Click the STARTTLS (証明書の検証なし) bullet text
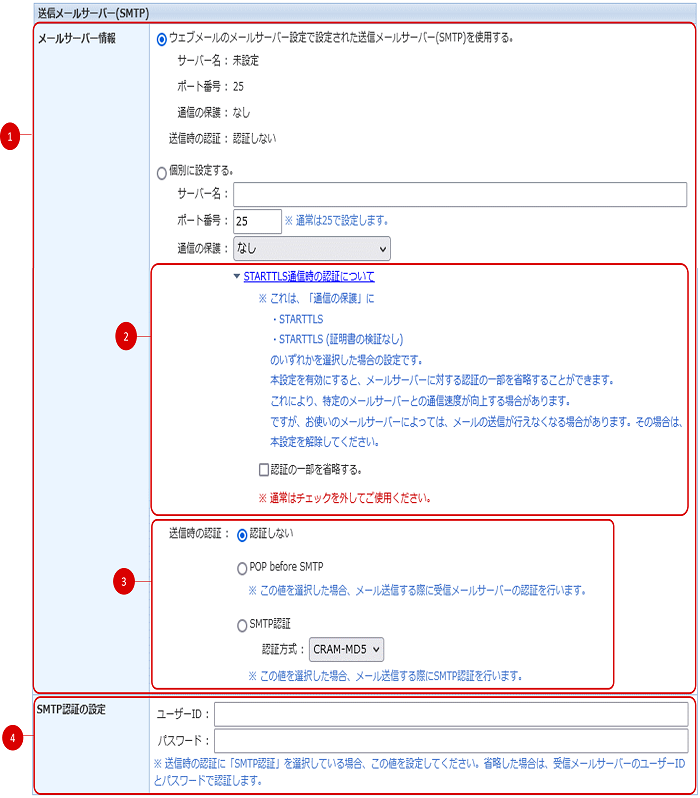This screenshot has width=700, height=798. tap(338, 339)
